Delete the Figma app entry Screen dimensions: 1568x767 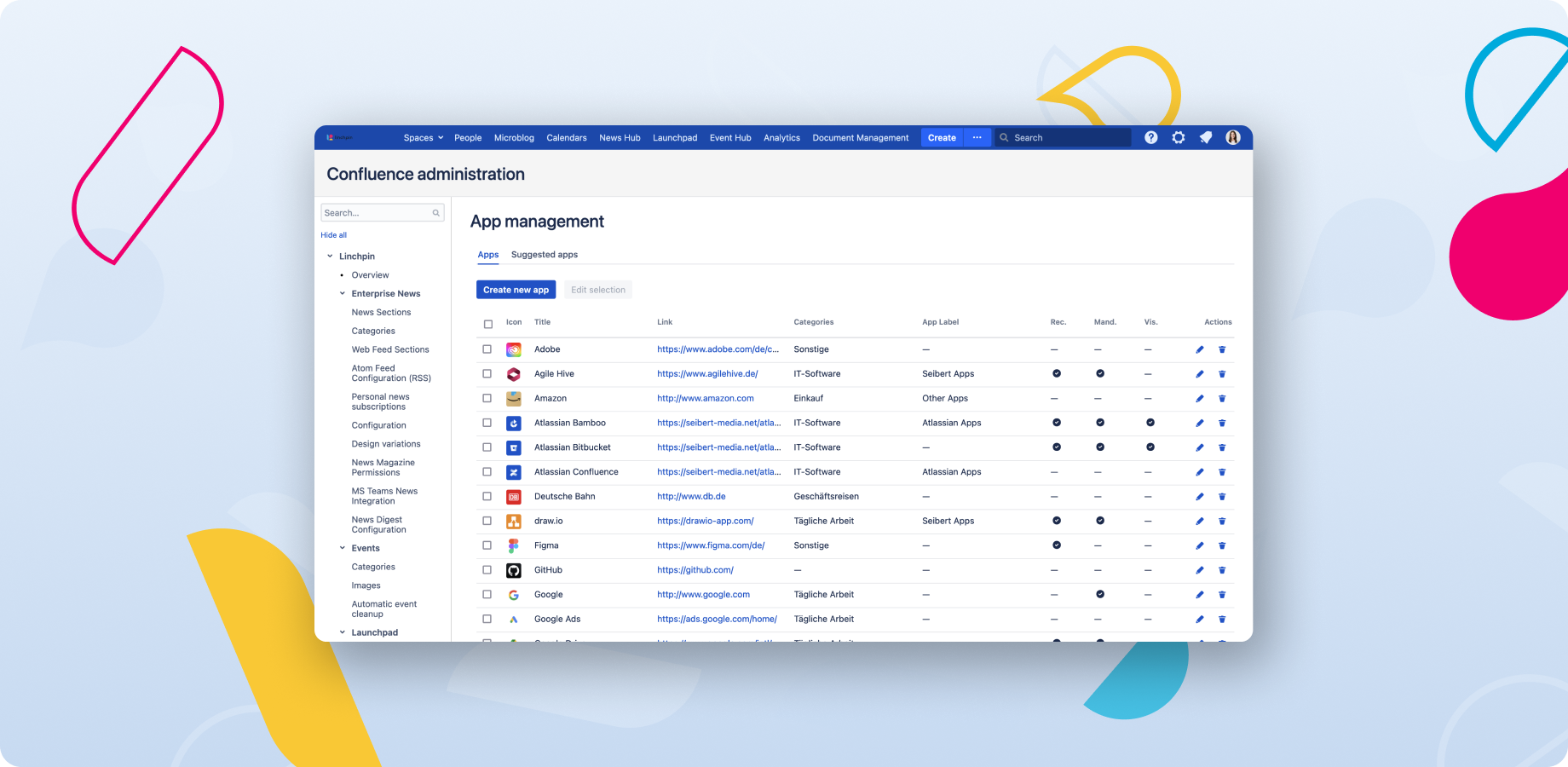1222,545
